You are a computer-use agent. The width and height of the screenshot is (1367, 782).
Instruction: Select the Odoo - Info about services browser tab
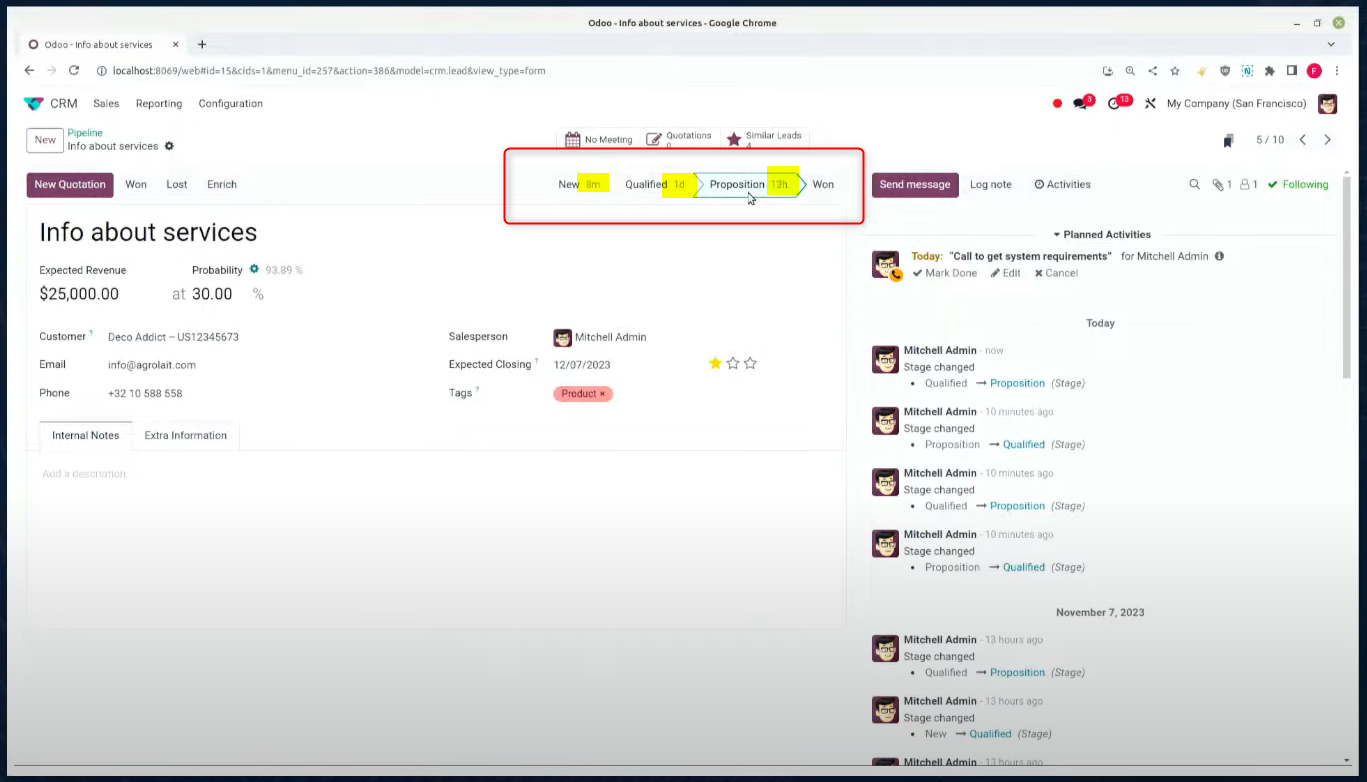click(104, 44)
